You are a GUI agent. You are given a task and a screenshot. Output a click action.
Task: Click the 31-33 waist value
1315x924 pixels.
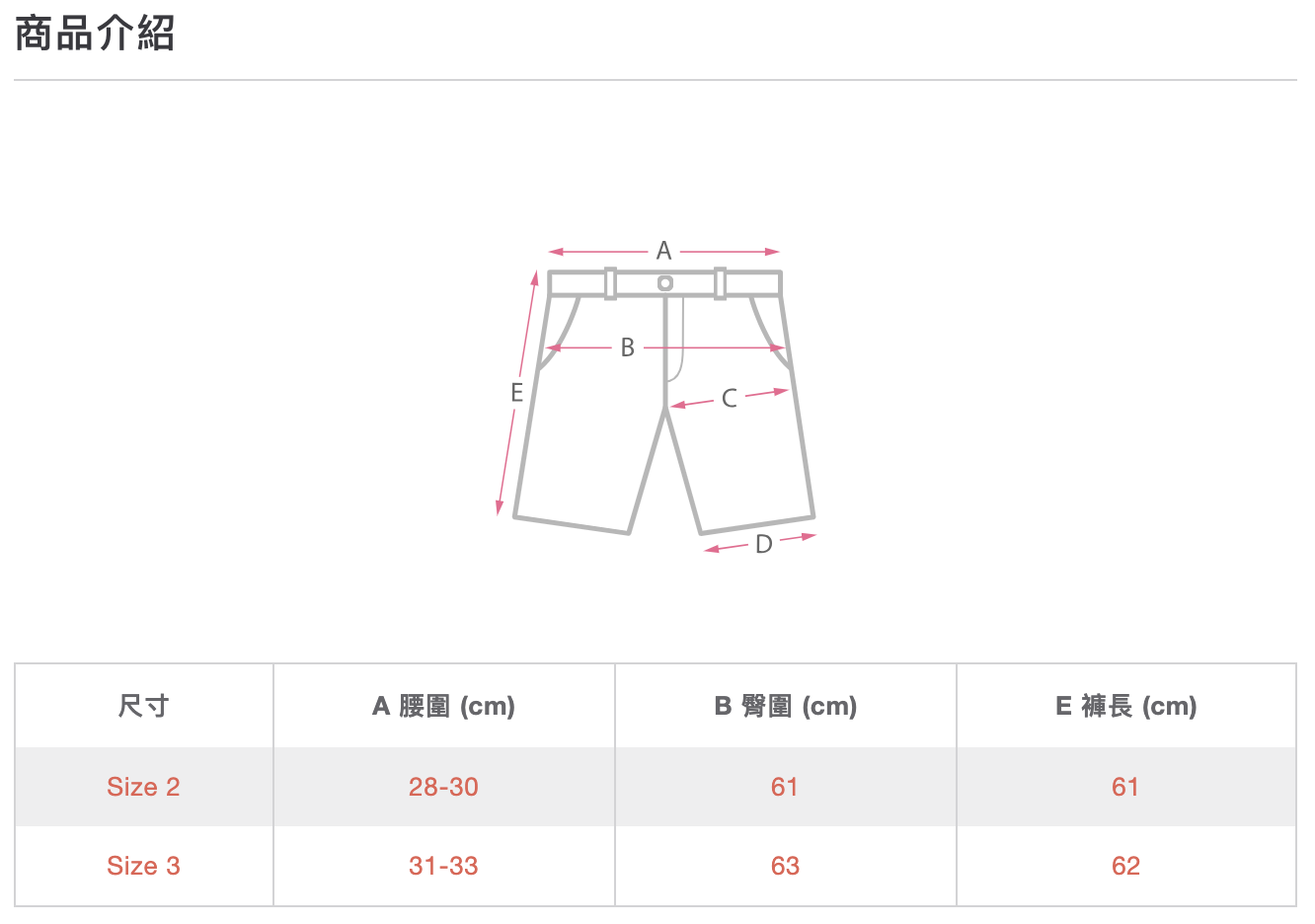click(443, 866)
